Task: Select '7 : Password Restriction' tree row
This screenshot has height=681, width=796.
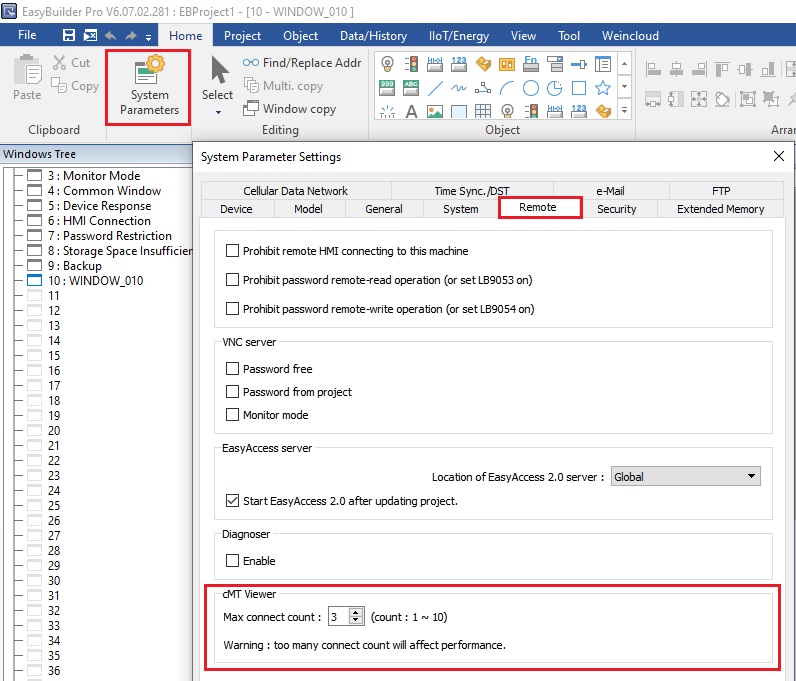Action: (x=109, y=236)
